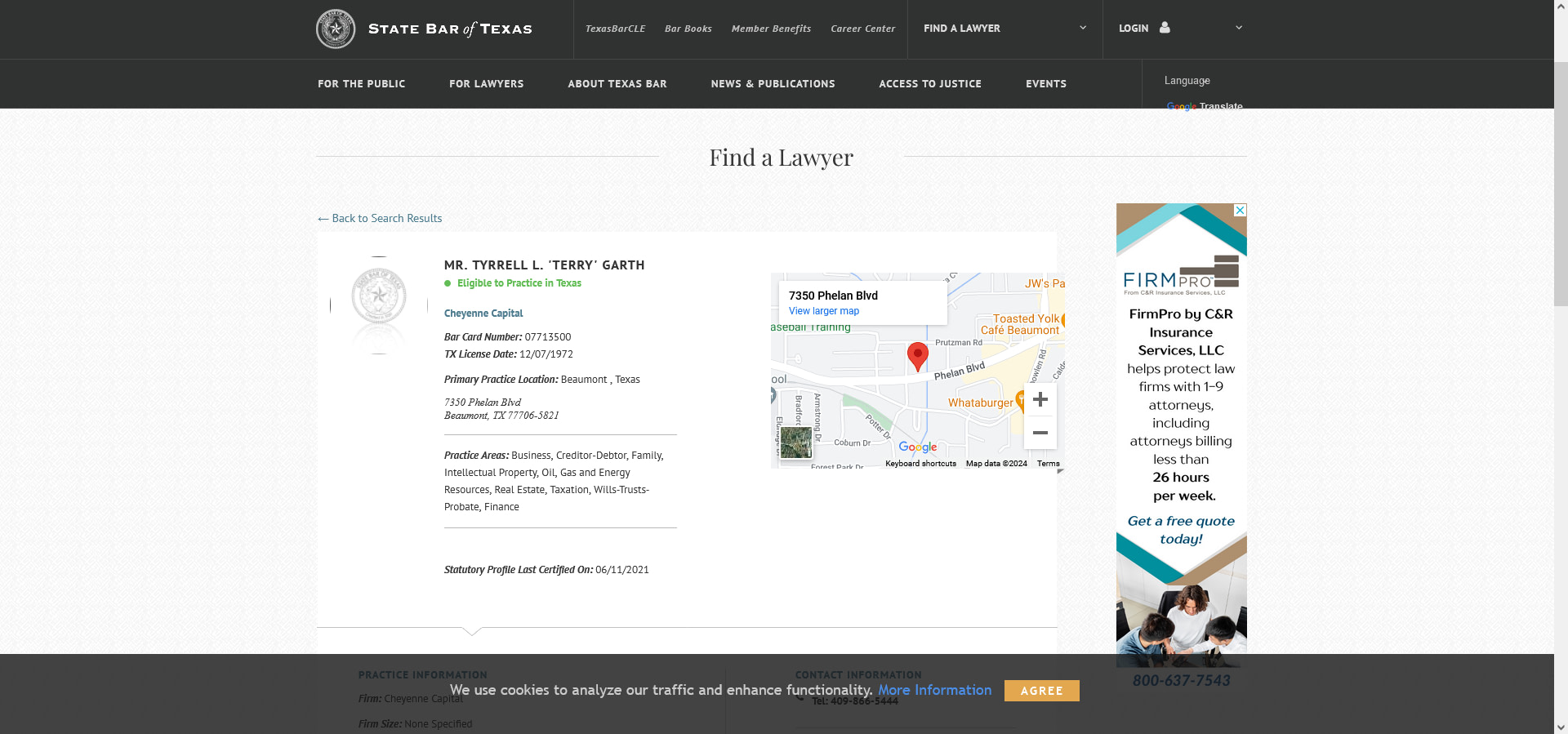Click the 7350 Phelan Blvd map card title
The height and width of the screenshot is (734, 1568).
click(x=833, y=296)
